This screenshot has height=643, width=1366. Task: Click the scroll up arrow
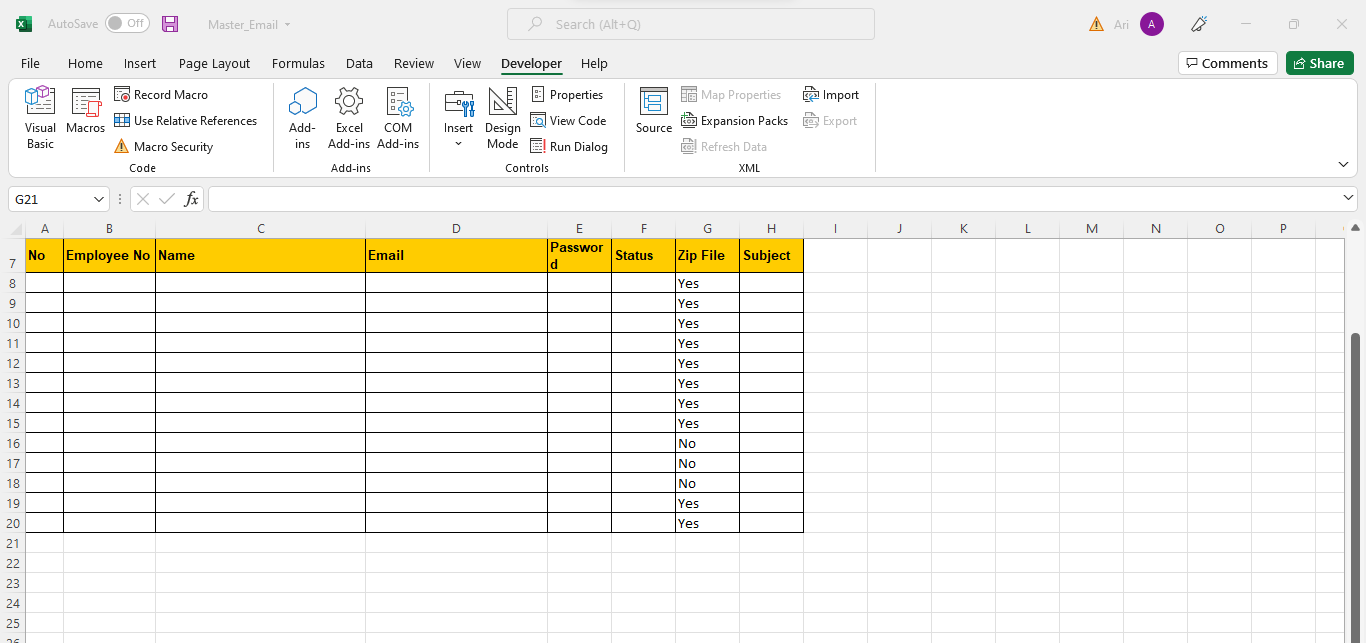click(1356, 229)
